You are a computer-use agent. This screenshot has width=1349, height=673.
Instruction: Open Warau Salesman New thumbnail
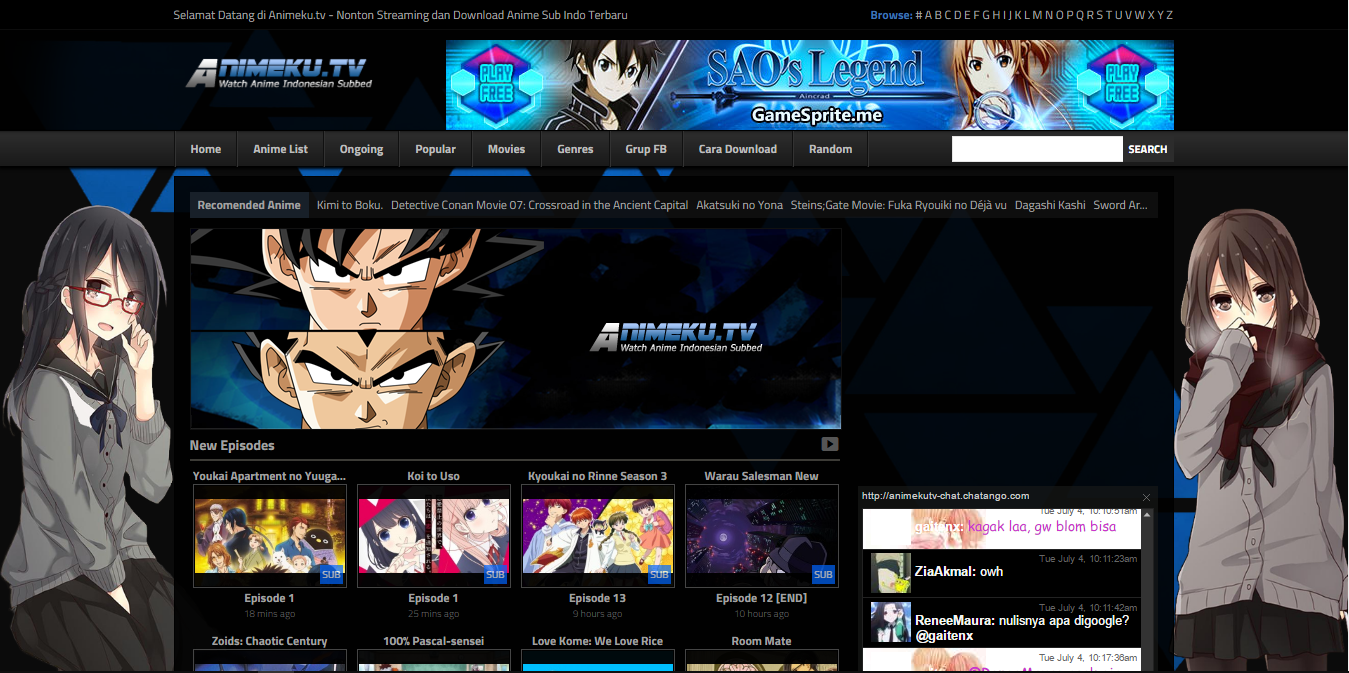coord(762,536)
